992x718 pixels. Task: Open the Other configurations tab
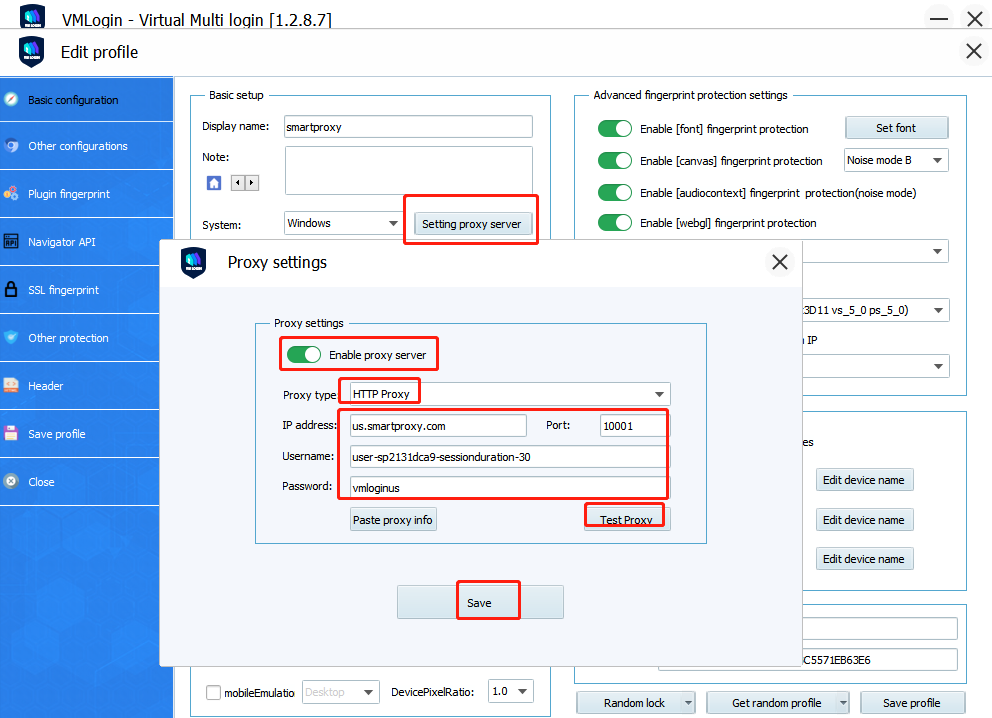tap(87, 145)
